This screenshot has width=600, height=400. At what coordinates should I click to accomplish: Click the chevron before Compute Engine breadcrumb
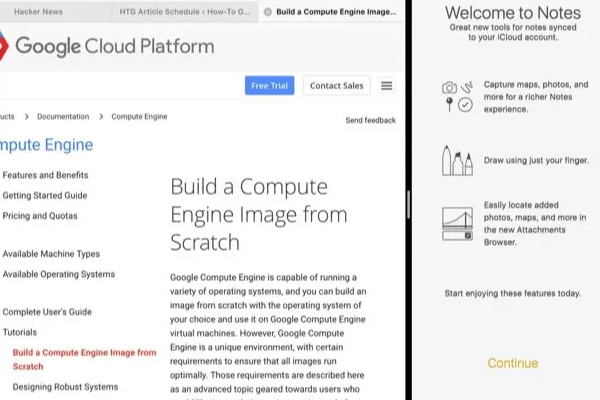click(x=101, y=116)
